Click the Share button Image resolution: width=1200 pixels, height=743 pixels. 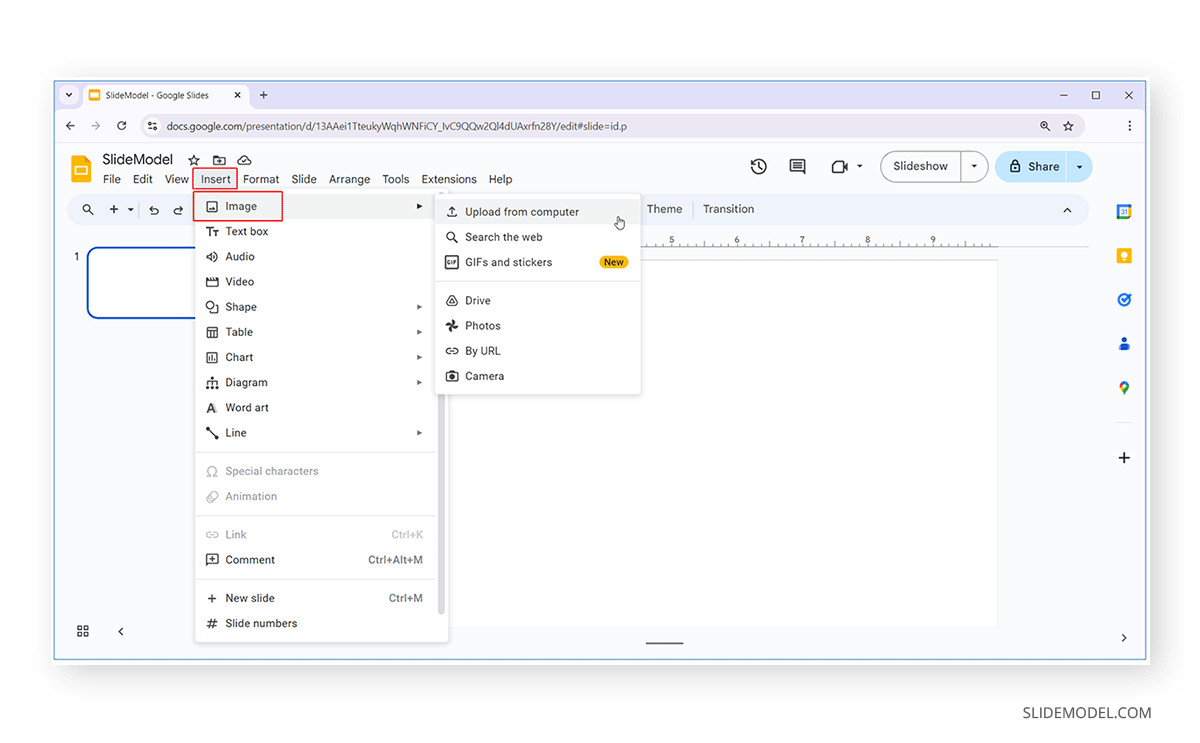click(x=1032, y=167)
